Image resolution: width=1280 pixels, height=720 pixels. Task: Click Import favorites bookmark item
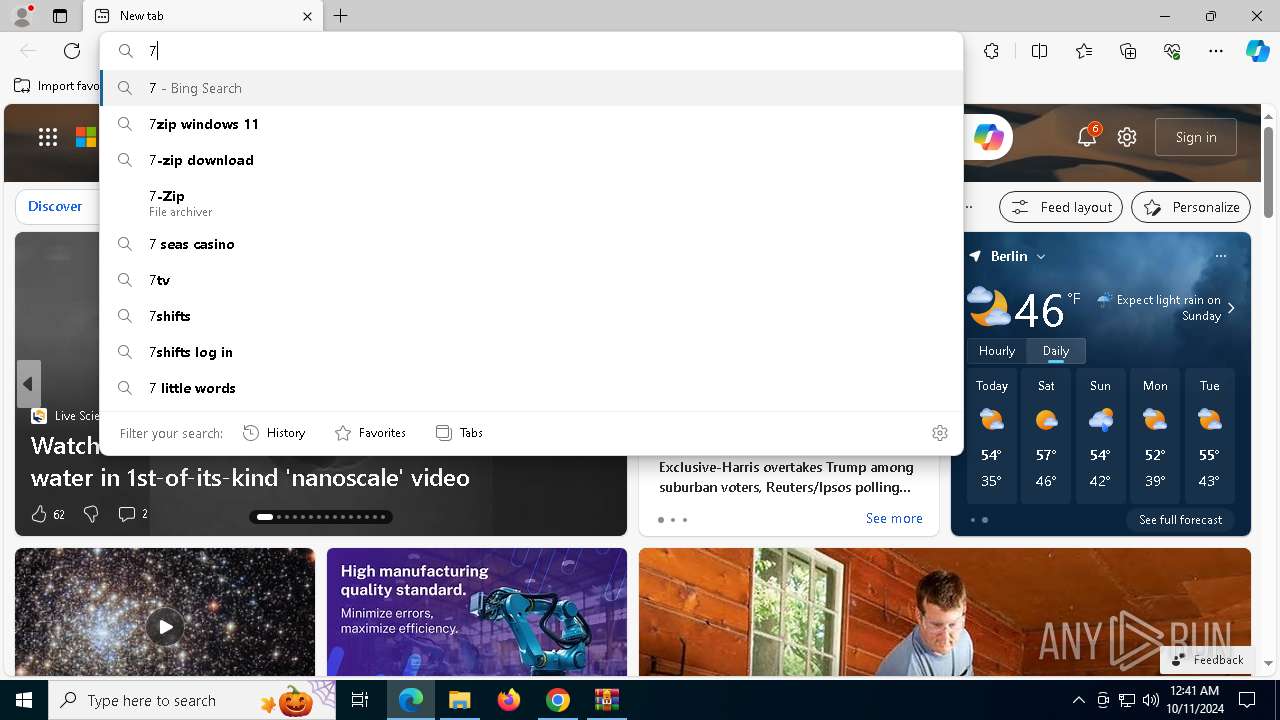pyautogui.click(x=57, y=86)
